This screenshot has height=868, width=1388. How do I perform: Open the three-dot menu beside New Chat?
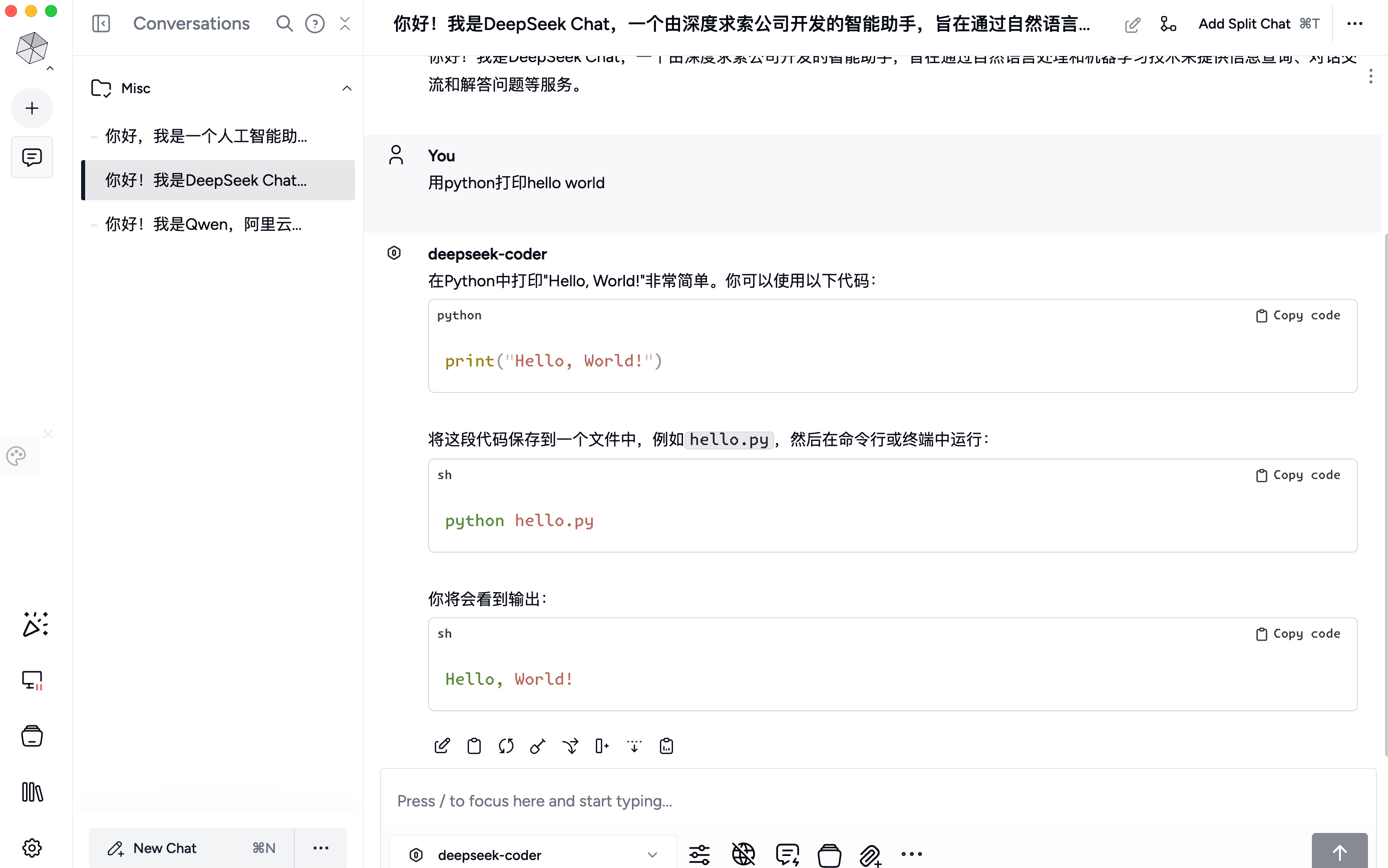[x=320, y=848]
